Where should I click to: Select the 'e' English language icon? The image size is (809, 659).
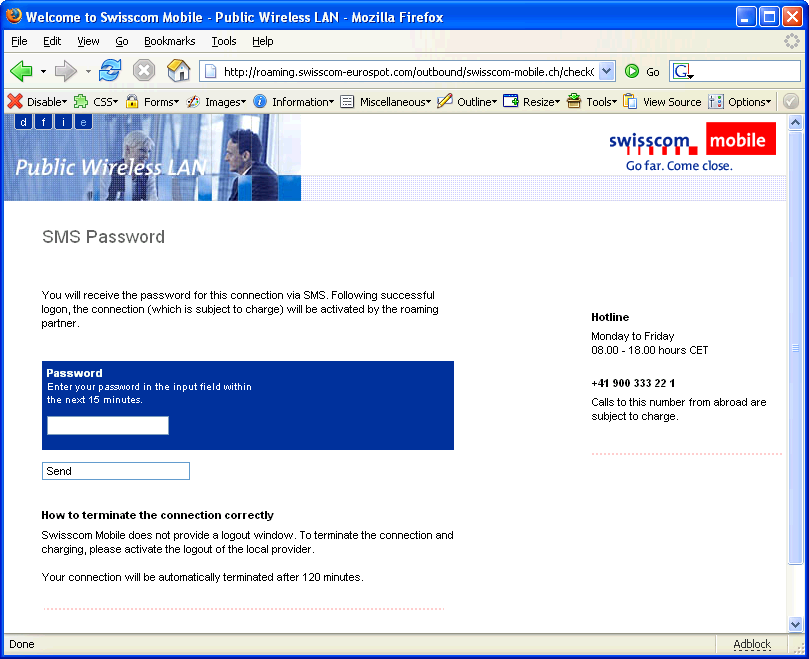pyautogui.click(x=84, y=122)
